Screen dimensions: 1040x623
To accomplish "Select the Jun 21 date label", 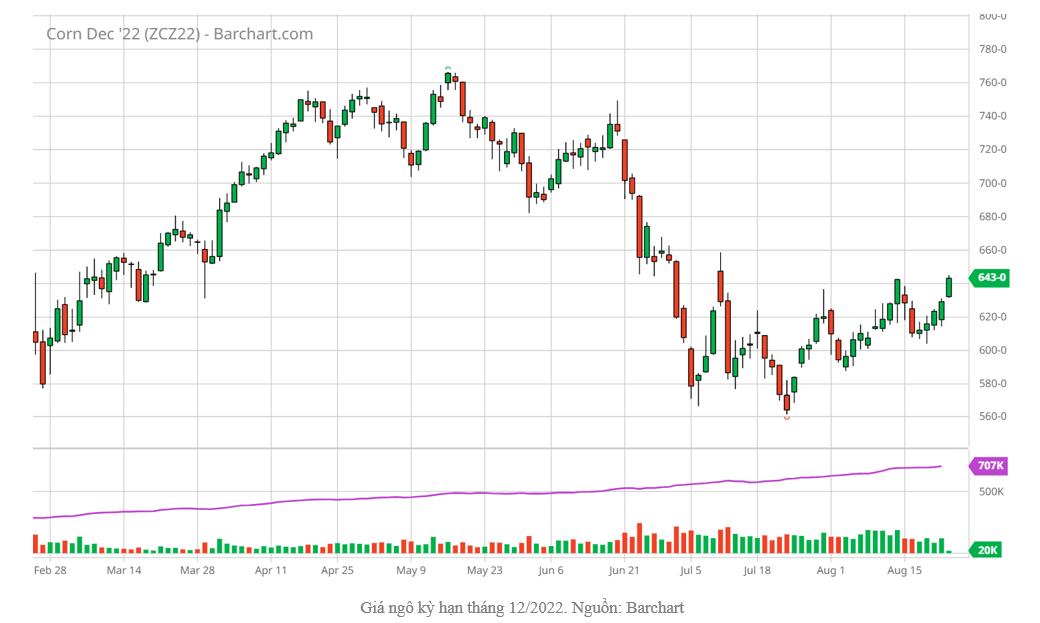I will pos(624,571).
